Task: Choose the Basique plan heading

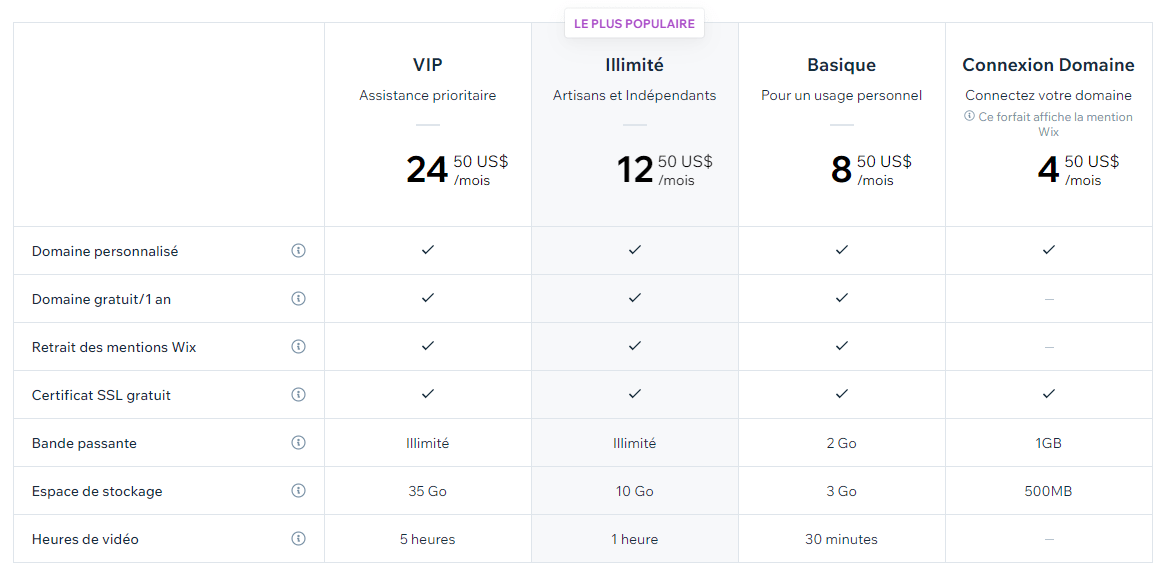Action: 841,66
